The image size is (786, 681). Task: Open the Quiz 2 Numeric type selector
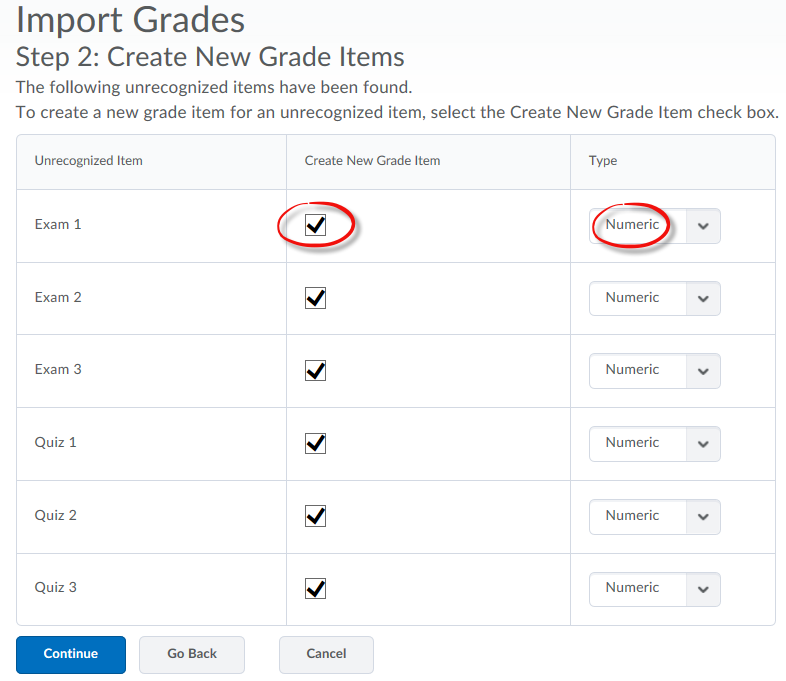[655, 517]
